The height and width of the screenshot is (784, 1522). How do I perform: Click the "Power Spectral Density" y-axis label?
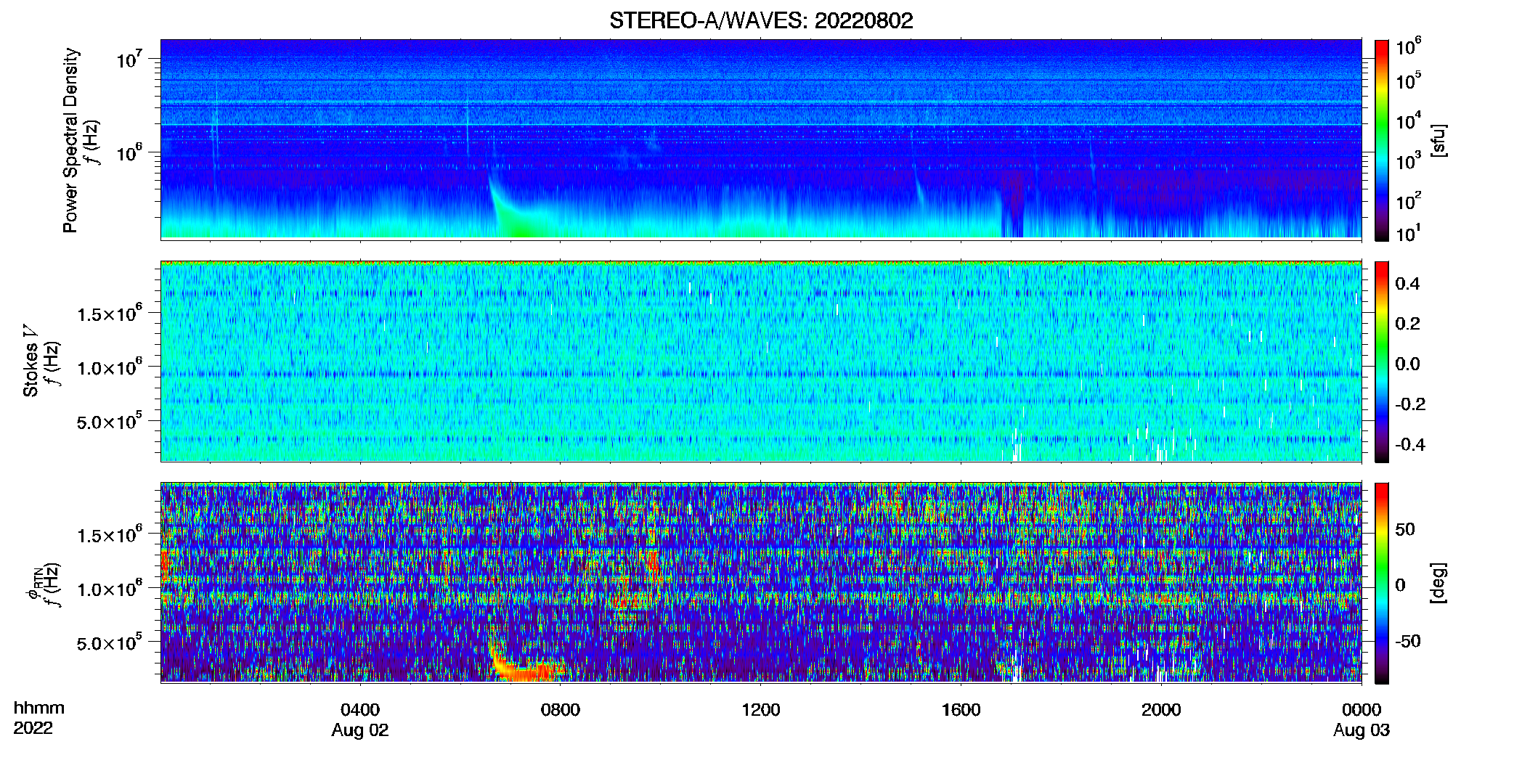[x=70, y=140]
